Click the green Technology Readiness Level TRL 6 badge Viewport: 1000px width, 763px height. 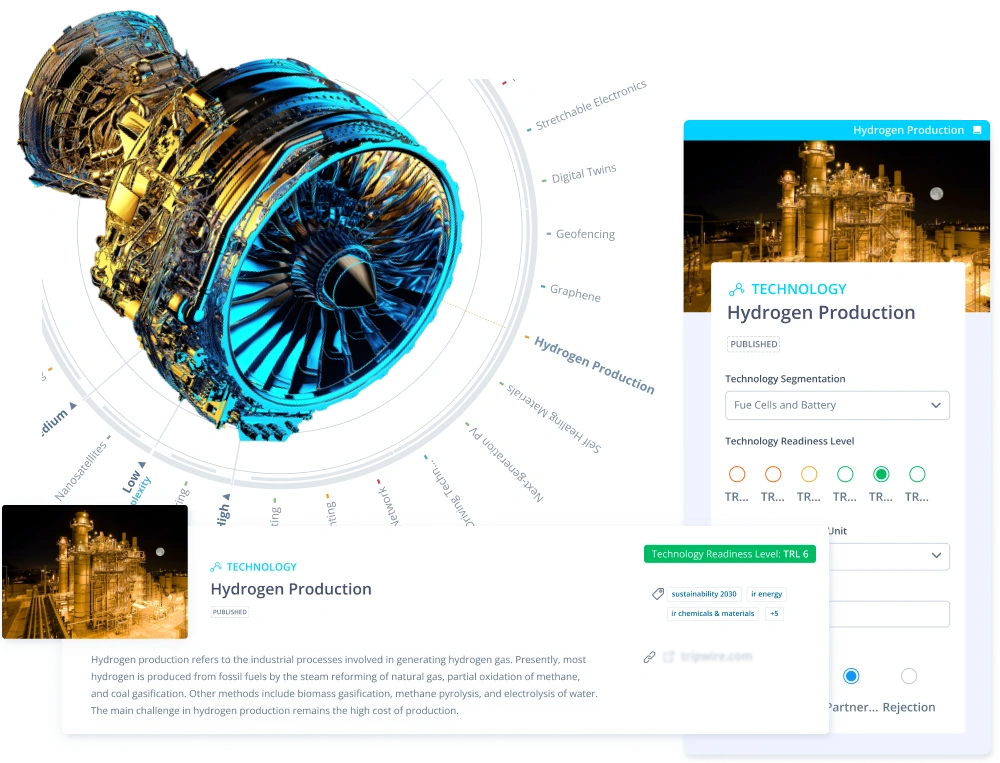[x=730, y=553]
